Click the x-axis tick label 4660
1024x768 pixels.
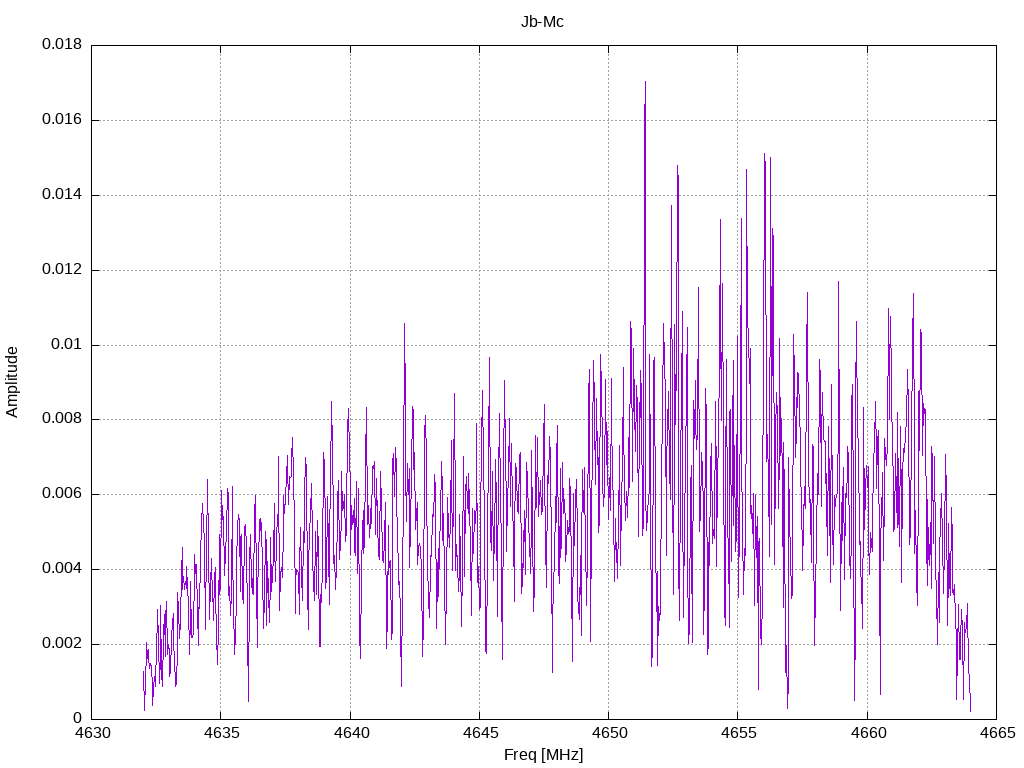(868, 733)
